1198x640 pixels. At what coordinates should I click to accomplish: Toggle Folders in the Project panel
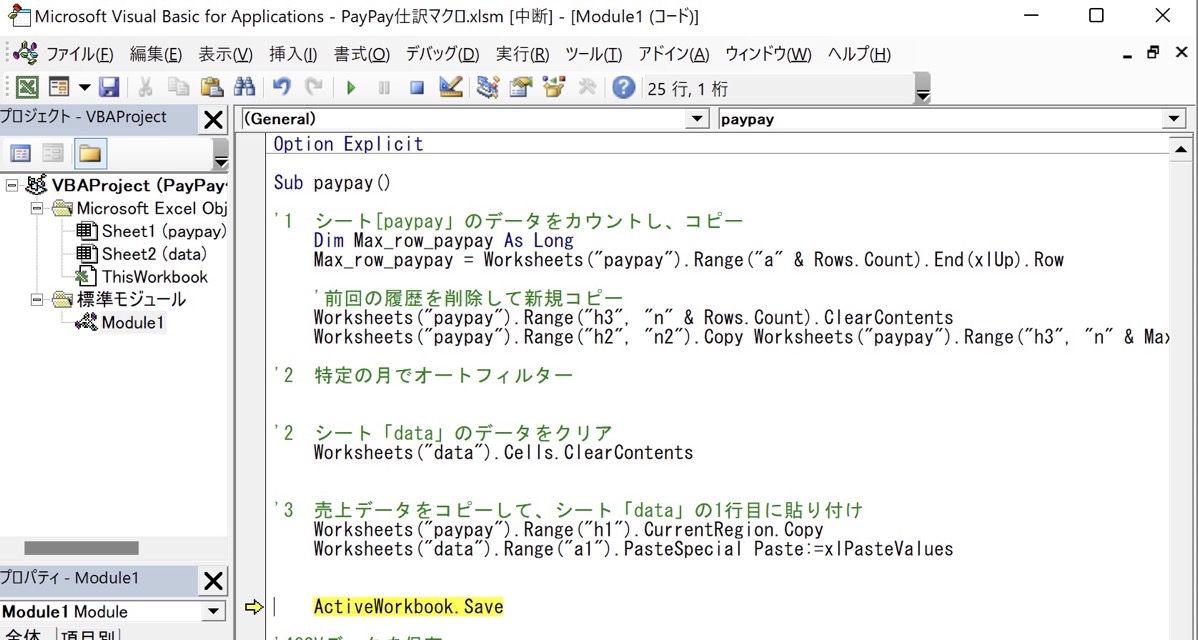[x=90, y=154]
